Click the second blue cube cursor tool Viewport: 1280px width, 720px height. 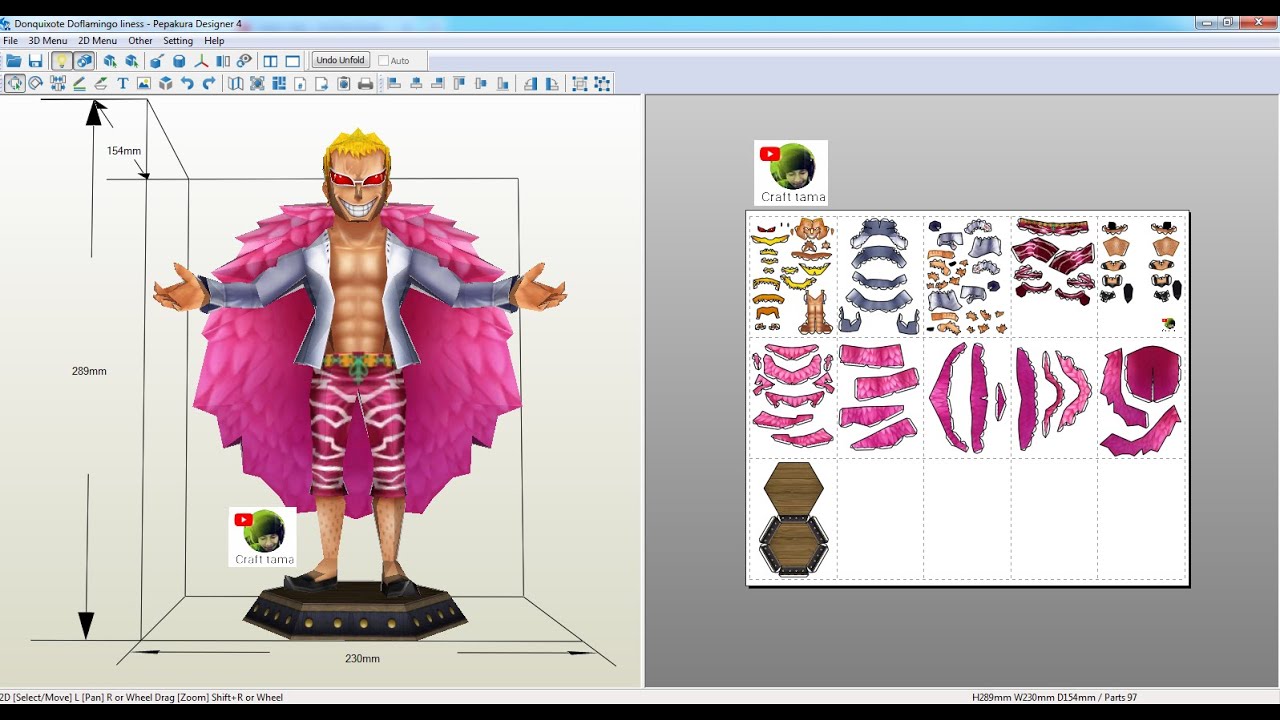pyautogui.click(x=132, y=60)
